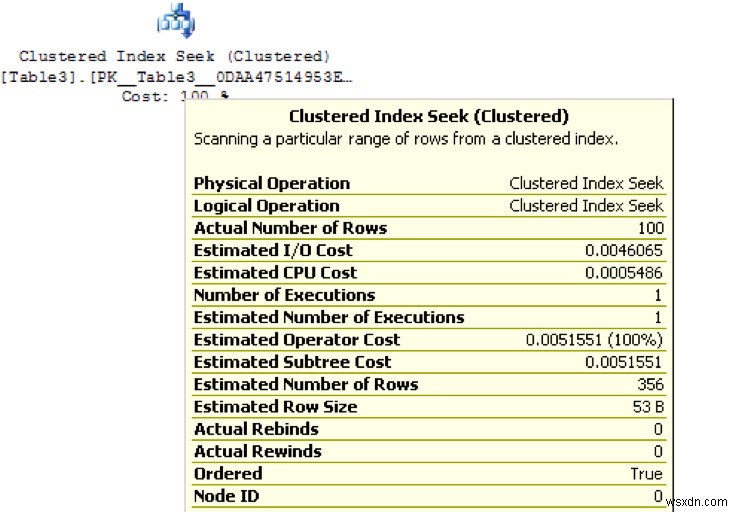
Task: Select the 'Number of Executions' label
Action: pos(284,295)
